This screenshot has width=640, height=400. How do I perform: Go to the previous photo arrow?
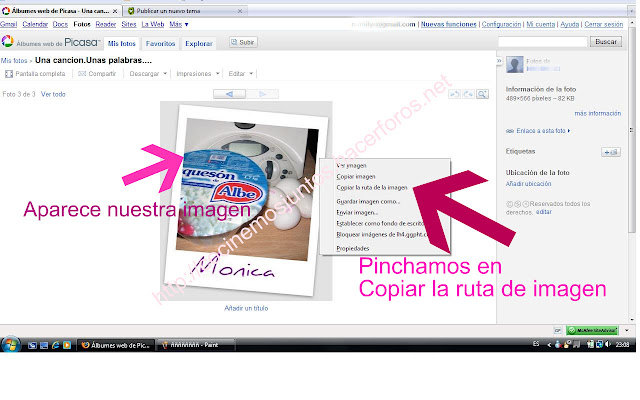tap(229, 94)
